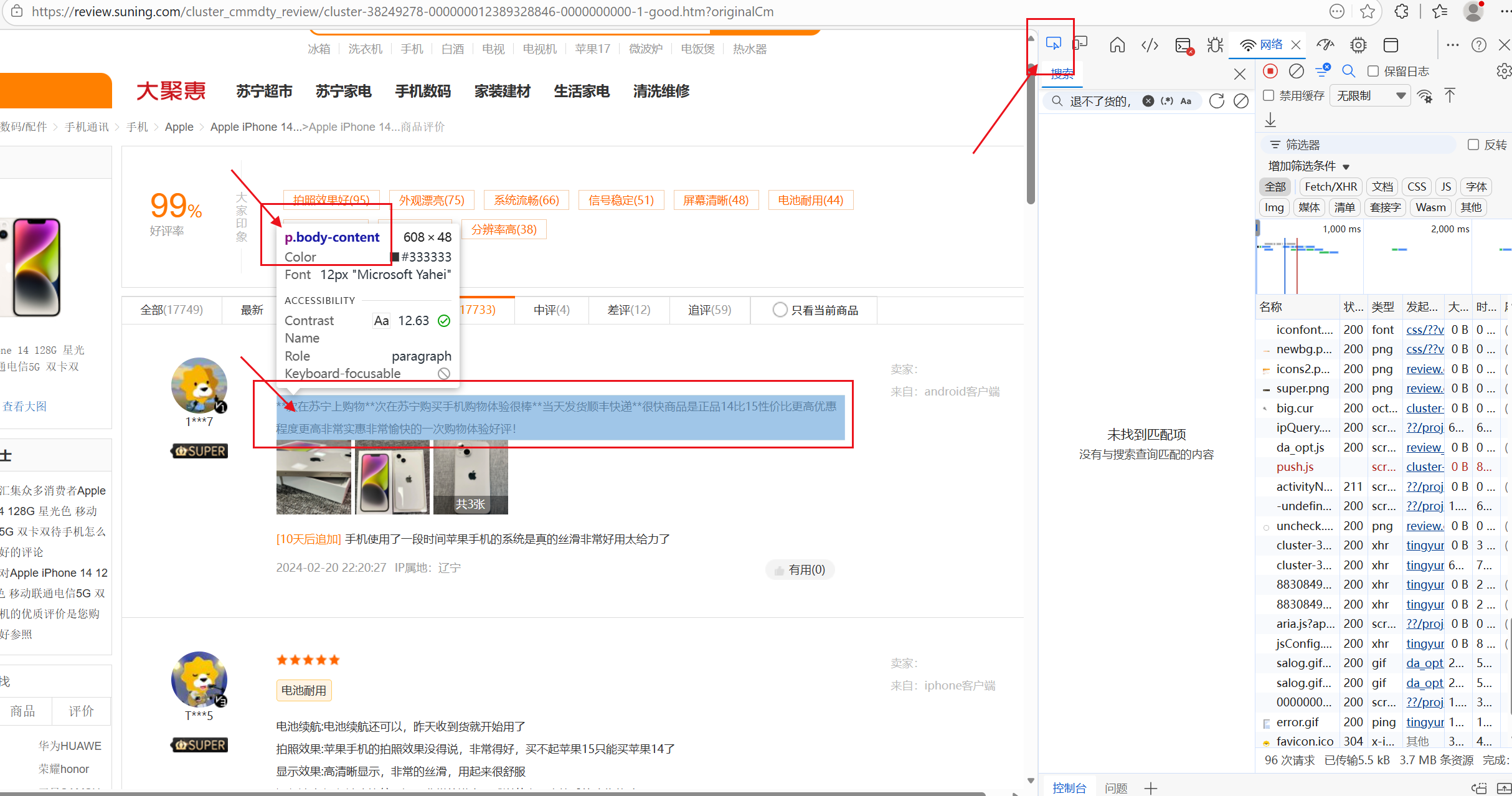Image resolution: width=1512 pixels, height=796 pixels.
Task: Mark review helpful with 有用(0)
Action: point(800,569)
